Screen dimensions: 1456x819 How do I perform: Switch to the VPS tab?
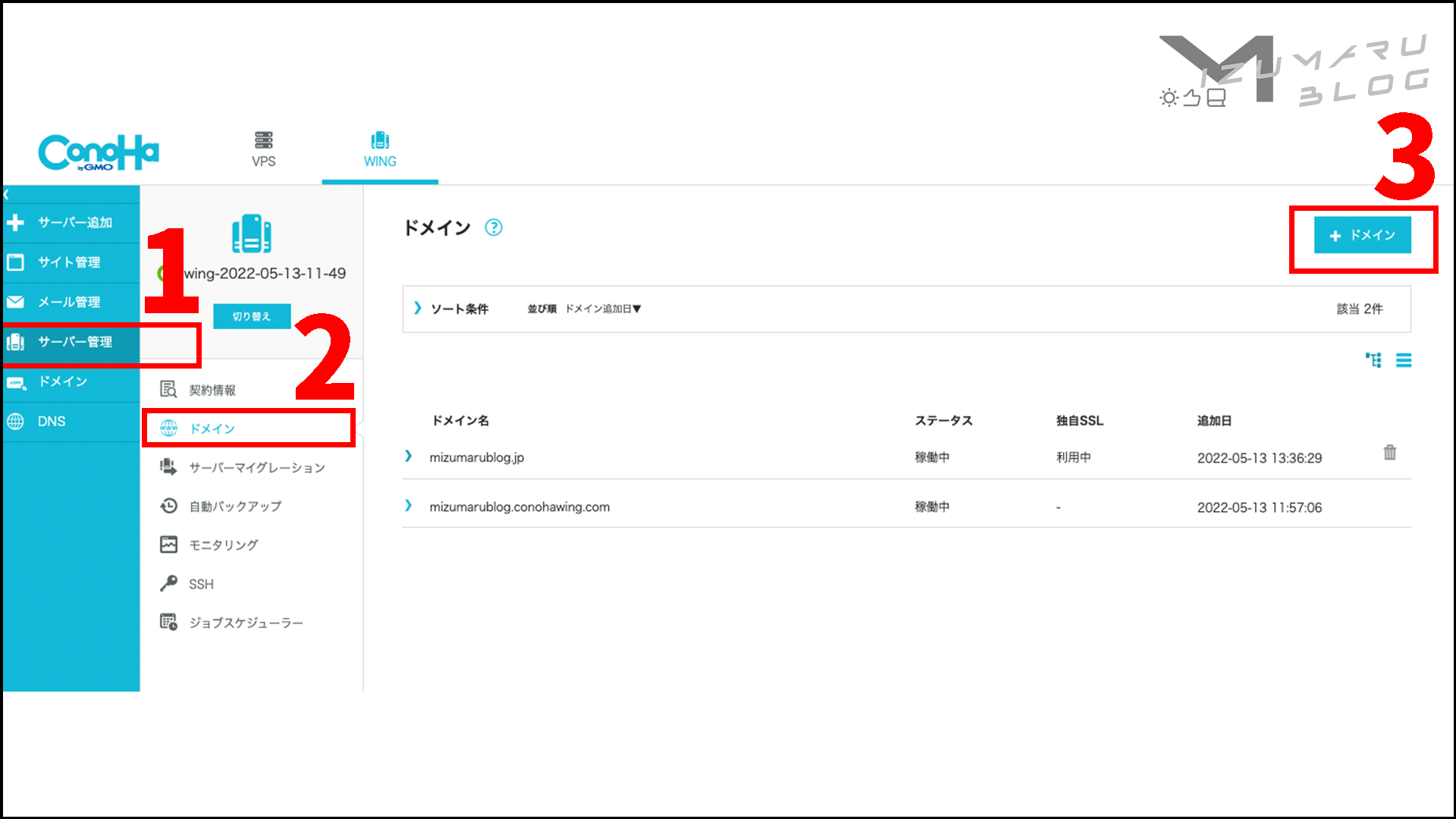(263, 149)
